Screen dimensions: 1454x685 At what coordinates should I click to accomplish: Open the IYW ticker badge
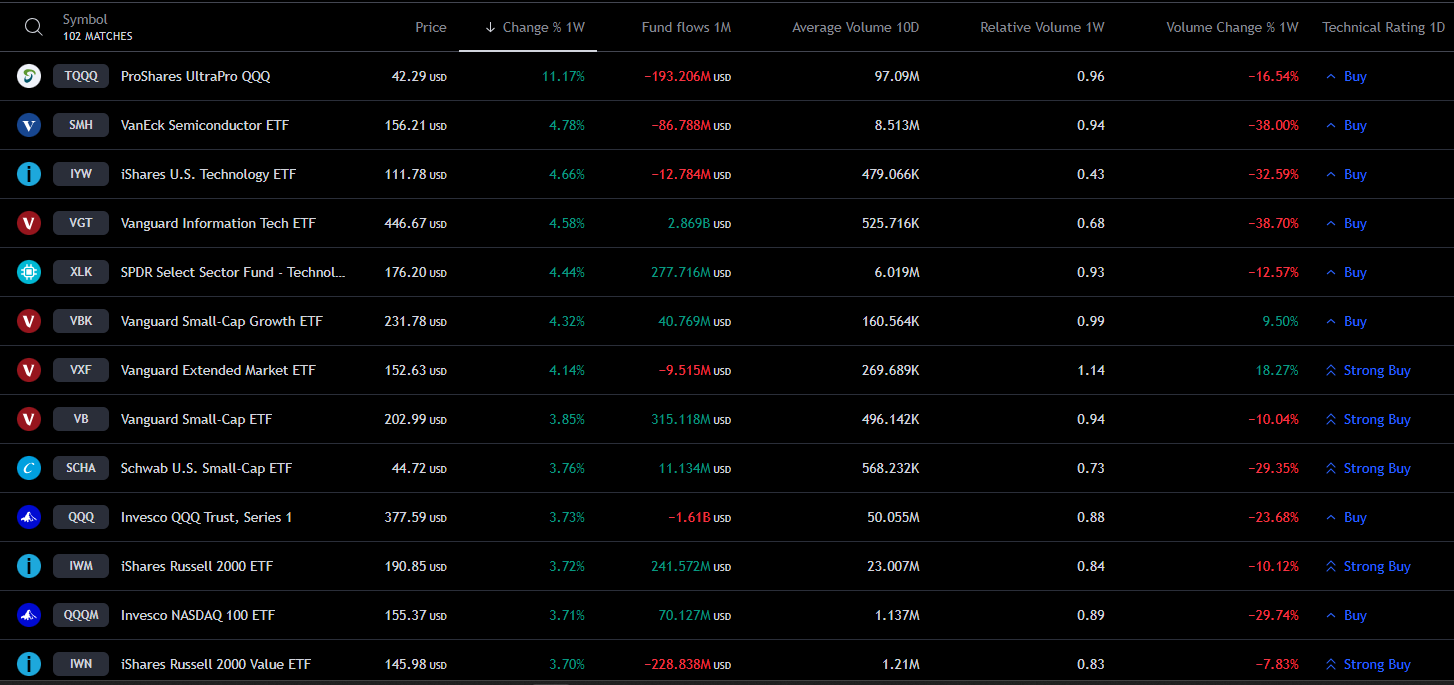(x=81, y=174)
